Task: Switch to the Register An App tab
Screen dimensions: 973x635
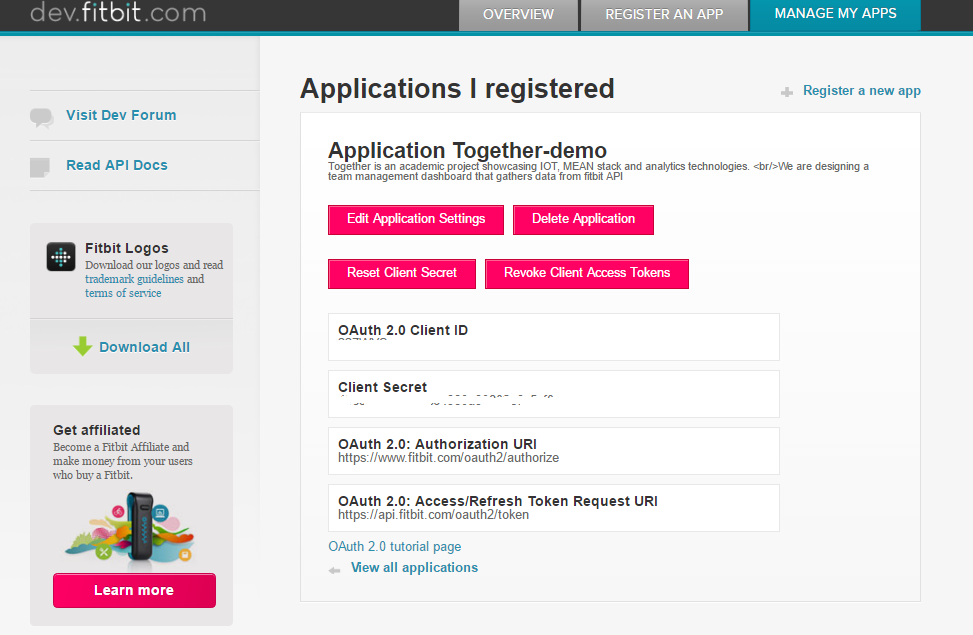Action: [x=663, y=14]
